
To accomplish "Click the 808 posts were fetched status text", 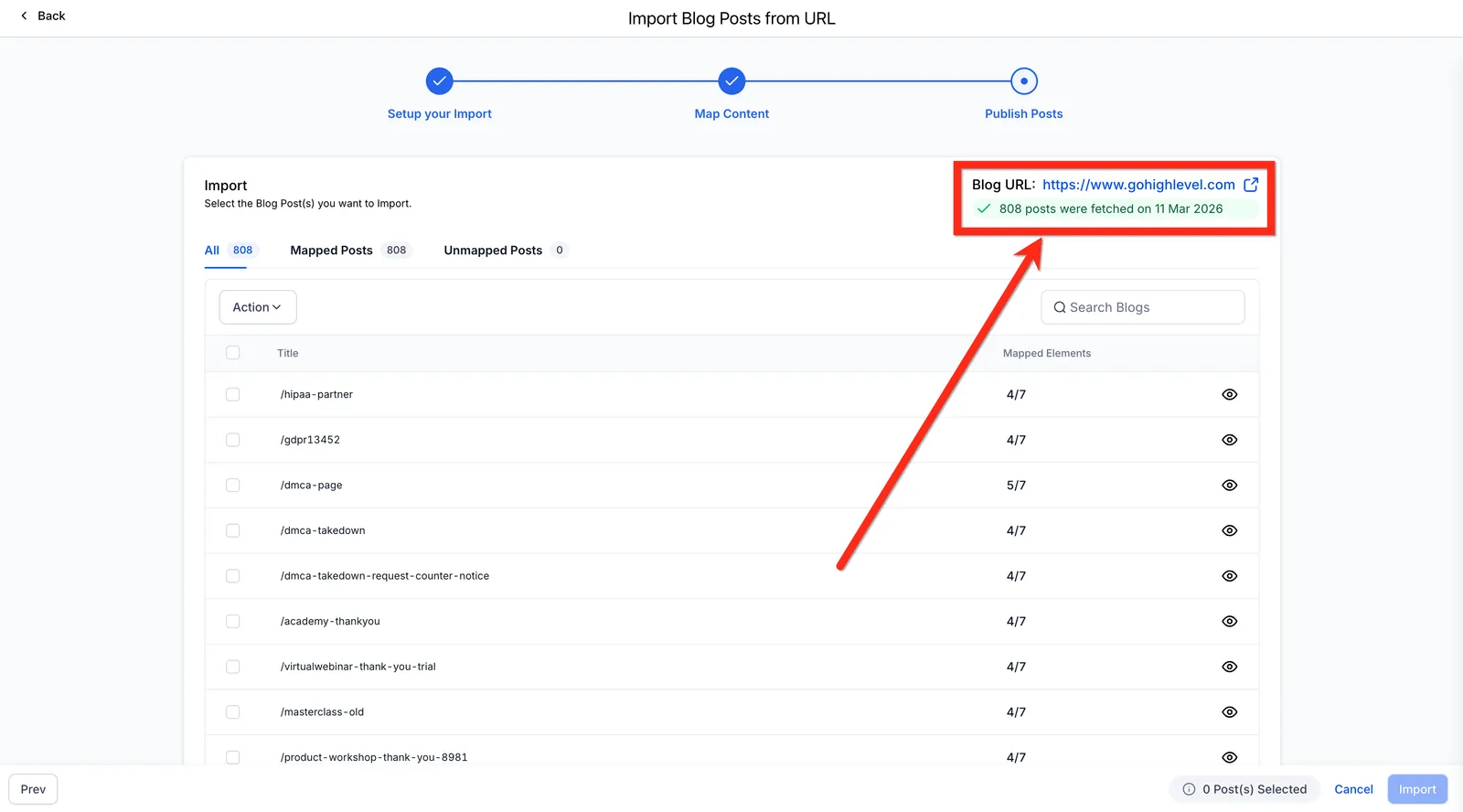I will click(1111, 208).
